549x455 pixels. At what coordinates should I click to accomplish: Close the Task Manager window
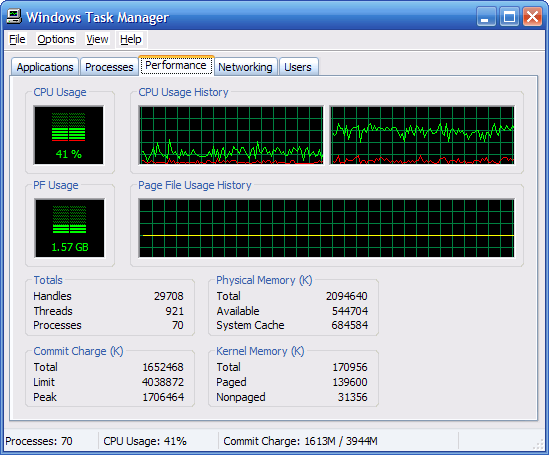(x=532, y=16)
